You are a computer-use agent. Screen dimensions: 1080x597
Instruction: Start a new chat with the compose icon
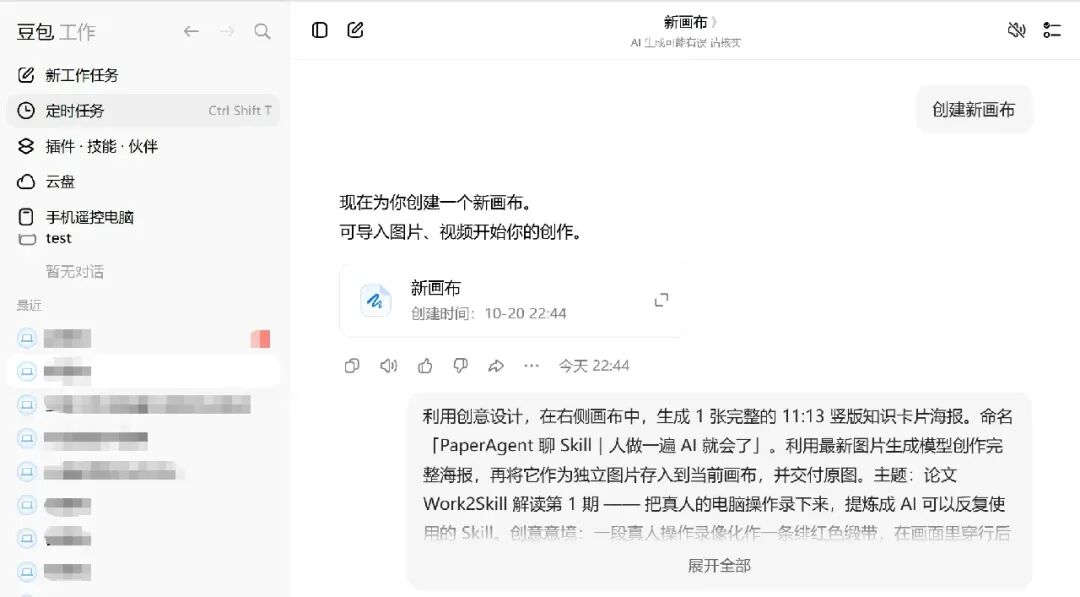click(x=355, y=30)
